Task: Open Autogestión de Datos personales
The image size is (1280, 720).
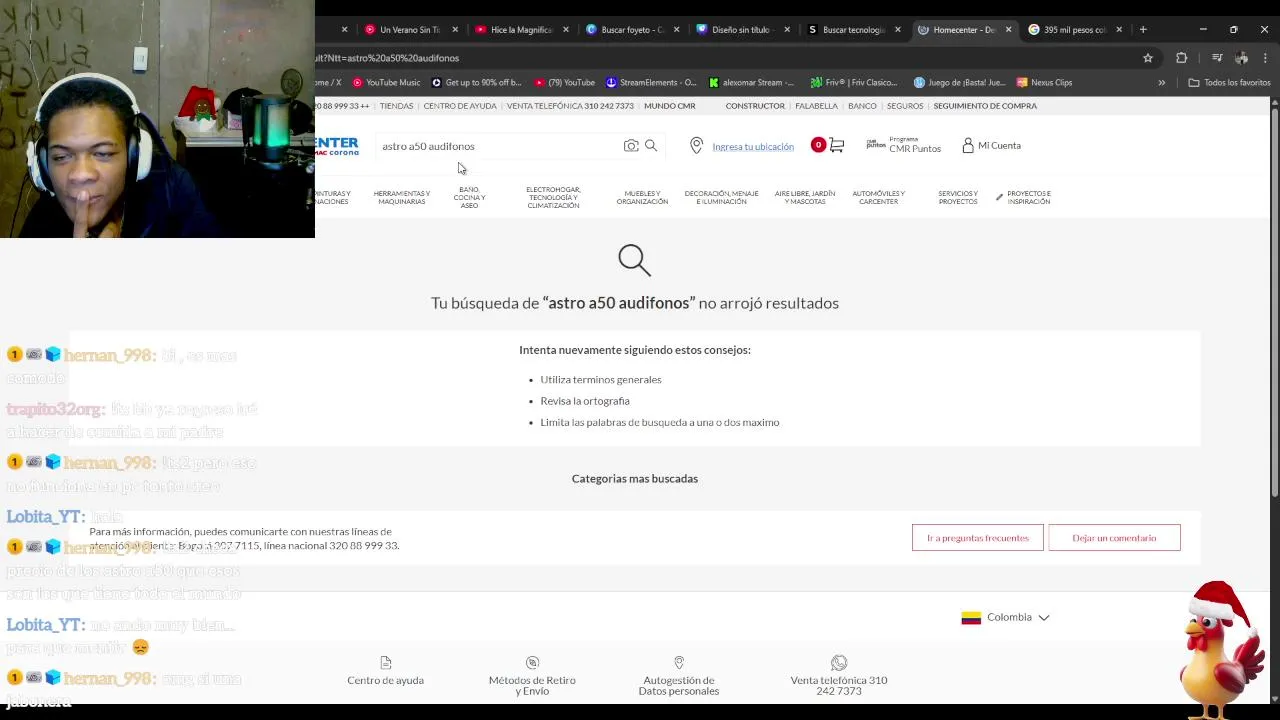Action: (679, 676)
